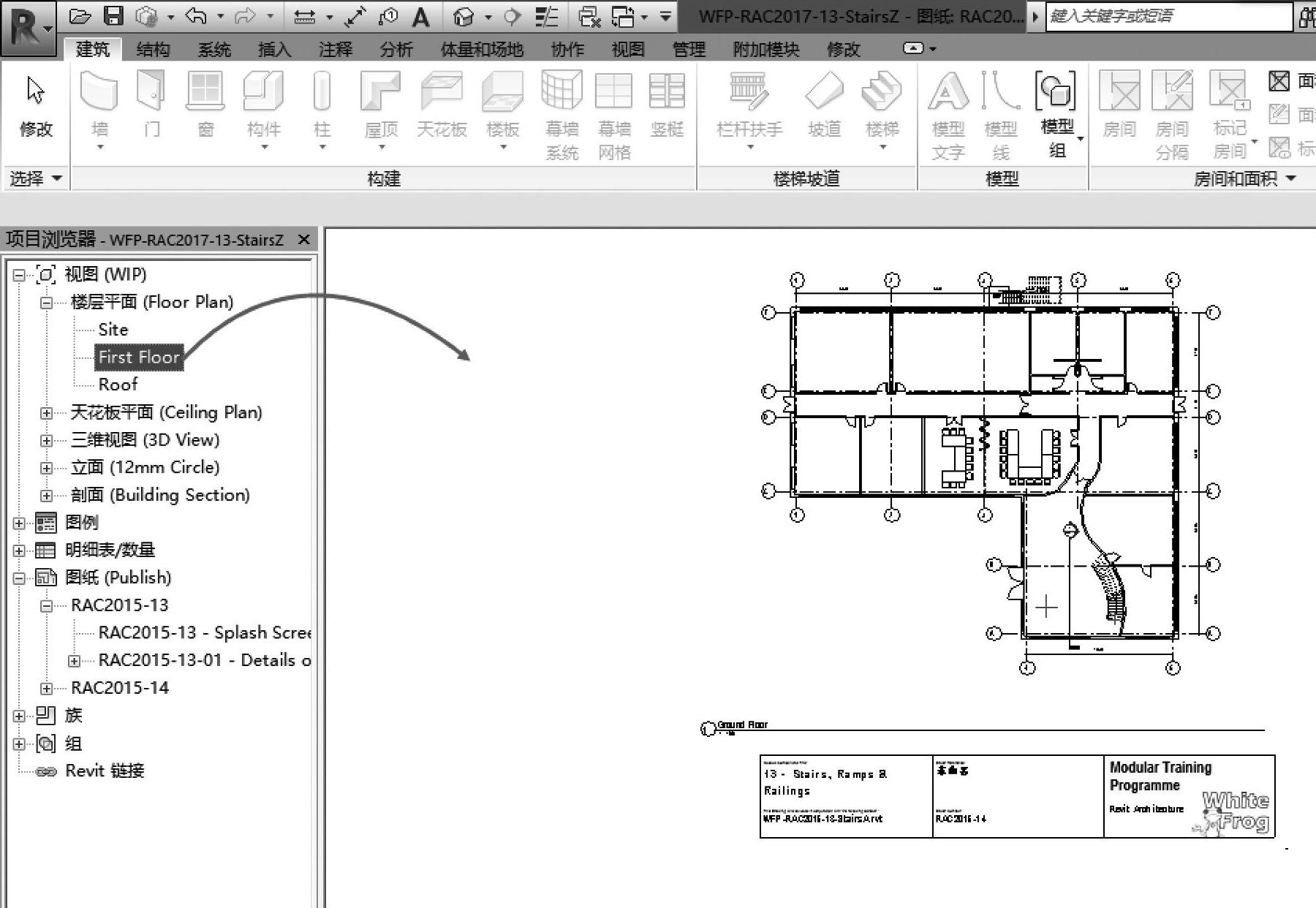Viewport: 1316px width, 908px height.
Task: Select the Window tool
Action: [205, 102]
